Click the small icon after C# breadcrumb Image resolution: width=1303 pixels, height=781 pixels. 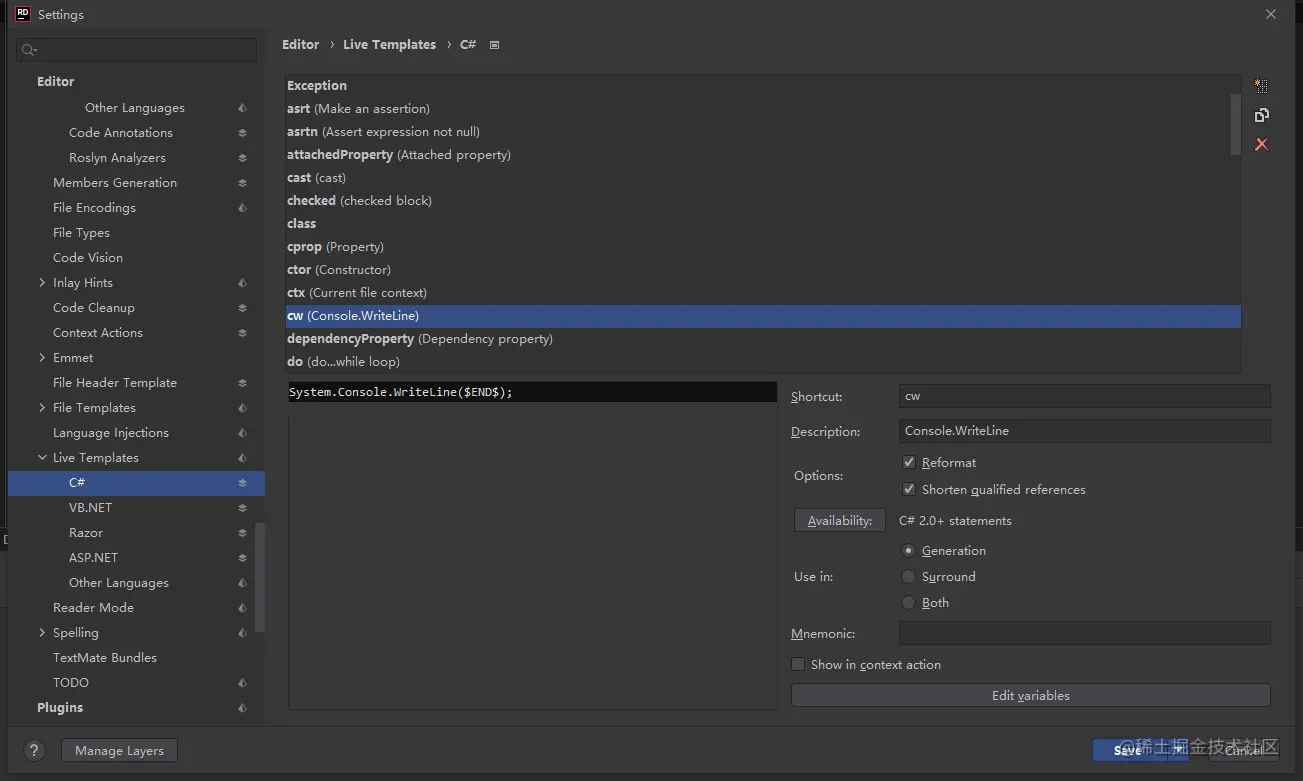click(x=494, y=45)
